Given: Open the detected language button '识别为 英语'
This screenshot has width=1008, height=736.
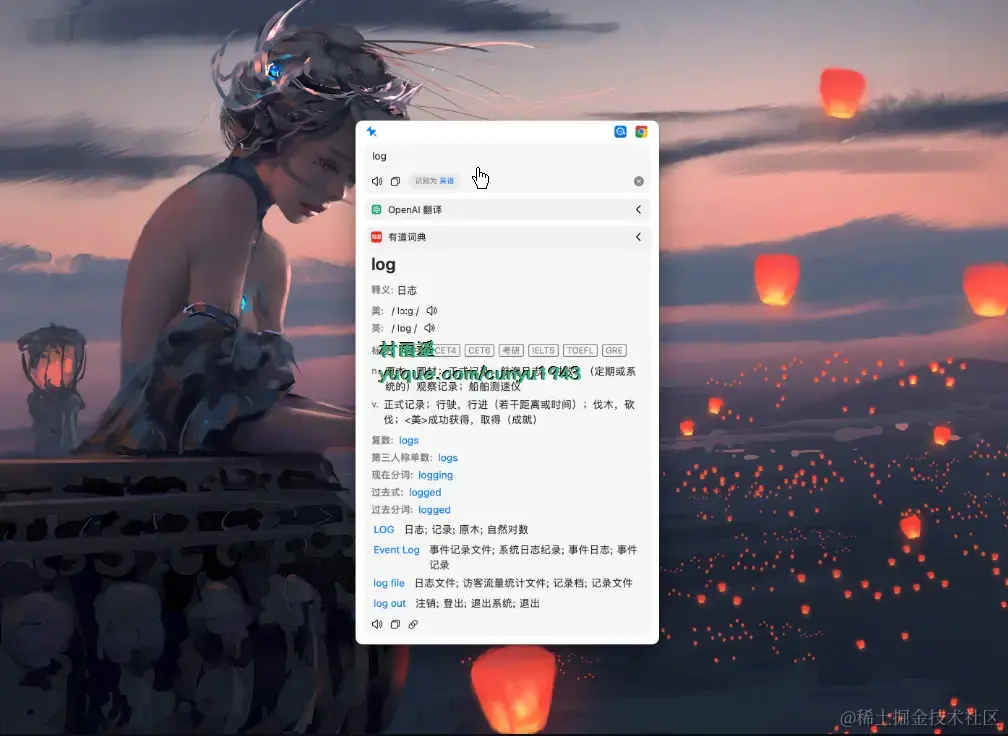Looking at the screenshot, I should coord(435,181).
